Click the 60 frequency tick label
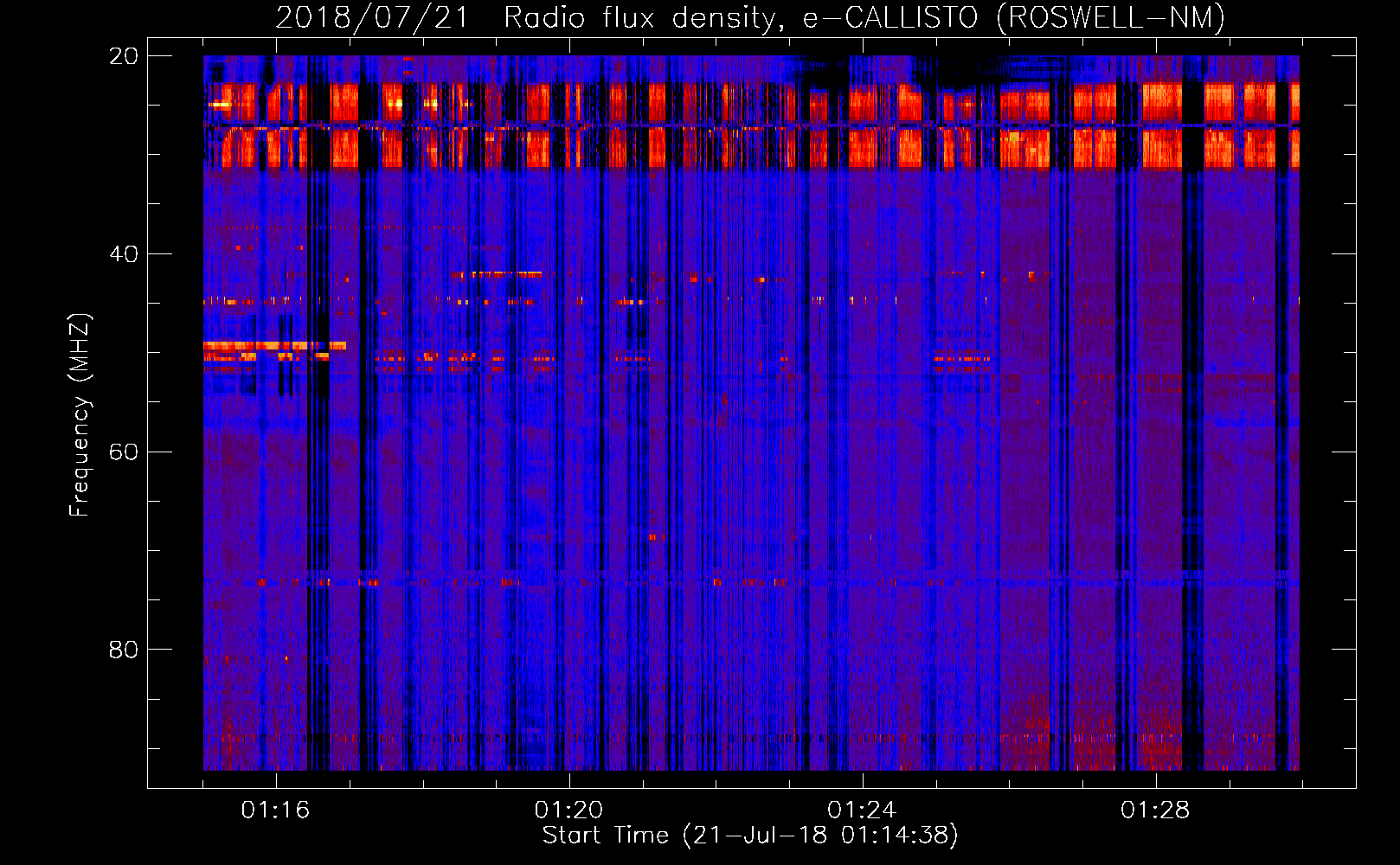The image size is (1400, 865). (124, 452)
